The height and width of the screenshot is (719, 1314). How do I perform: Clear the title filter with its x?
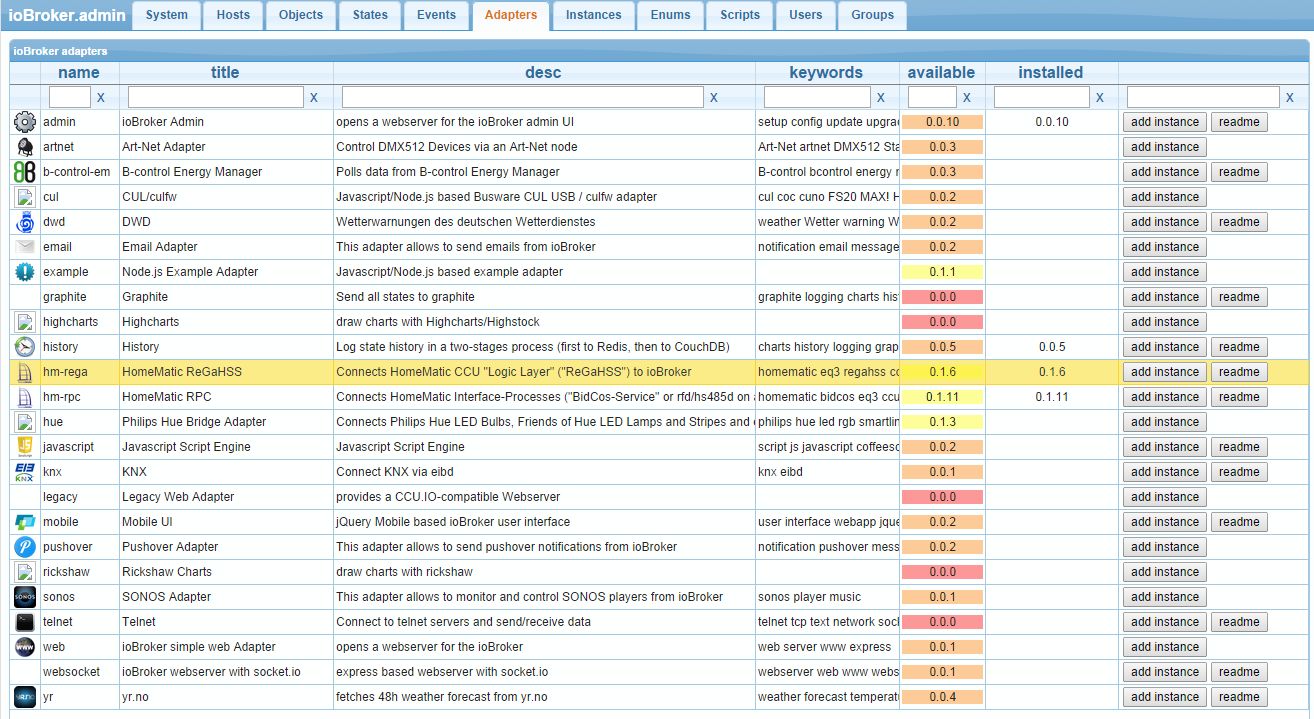pyautogui.click(x=314, y=98)
